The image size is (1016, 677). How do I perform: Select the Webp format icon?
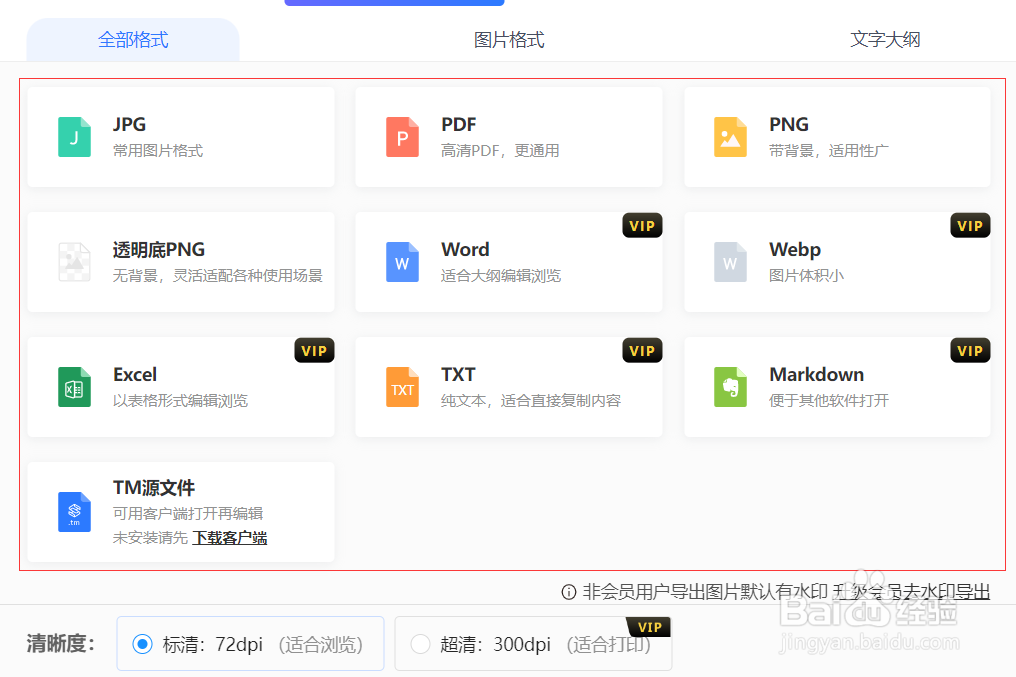click(x=730, y=262)
